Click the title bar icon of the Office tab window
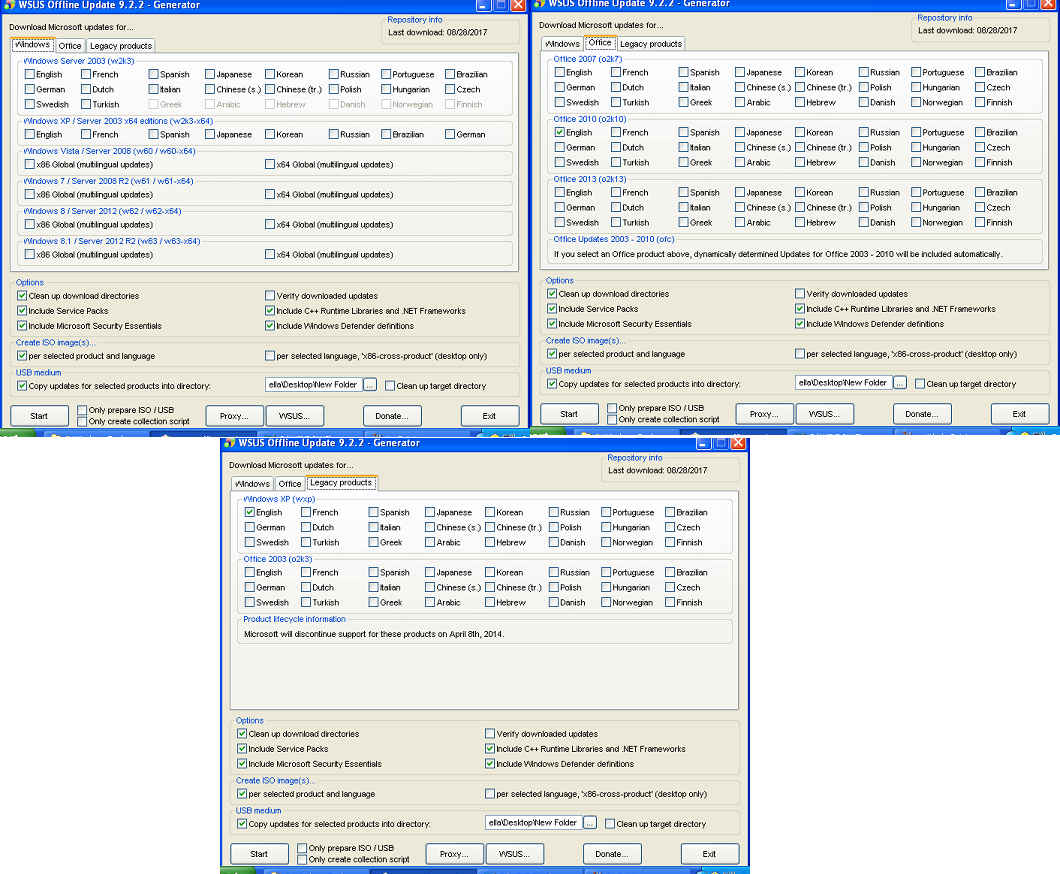1060x874 pixels. [540, 4]
